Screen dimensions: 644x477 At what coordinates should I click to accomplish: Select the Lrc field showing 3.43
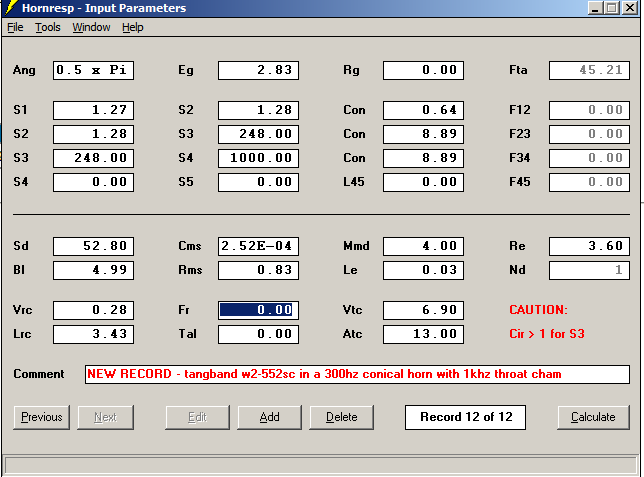pyautogui.click(x=93, y=334)
